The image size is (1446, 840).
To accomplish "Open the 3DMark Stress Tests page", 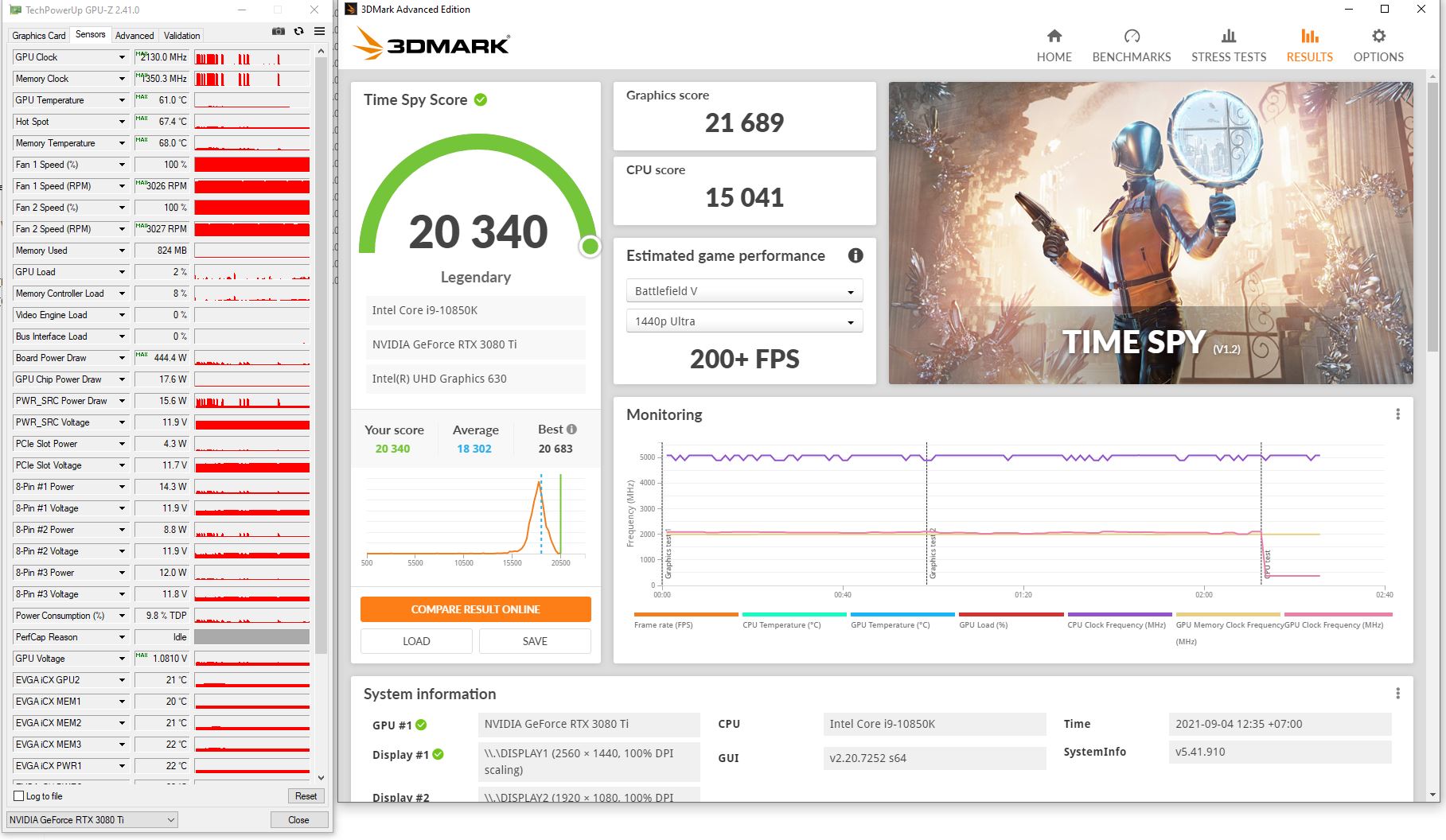I will [1229, 46].
